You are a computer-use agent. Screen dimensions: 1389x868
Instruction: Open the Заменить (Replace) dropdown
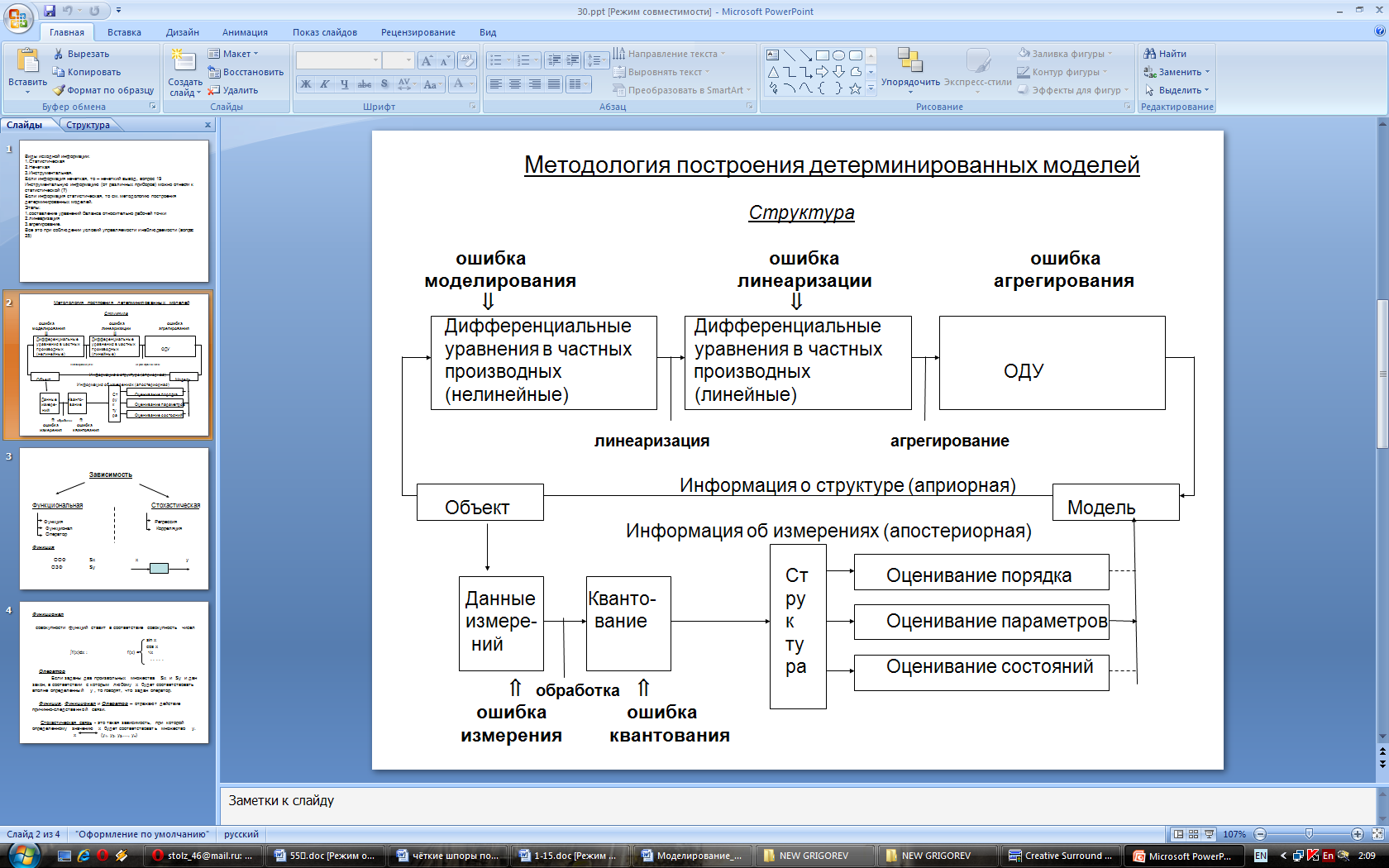click(1177, 72)
